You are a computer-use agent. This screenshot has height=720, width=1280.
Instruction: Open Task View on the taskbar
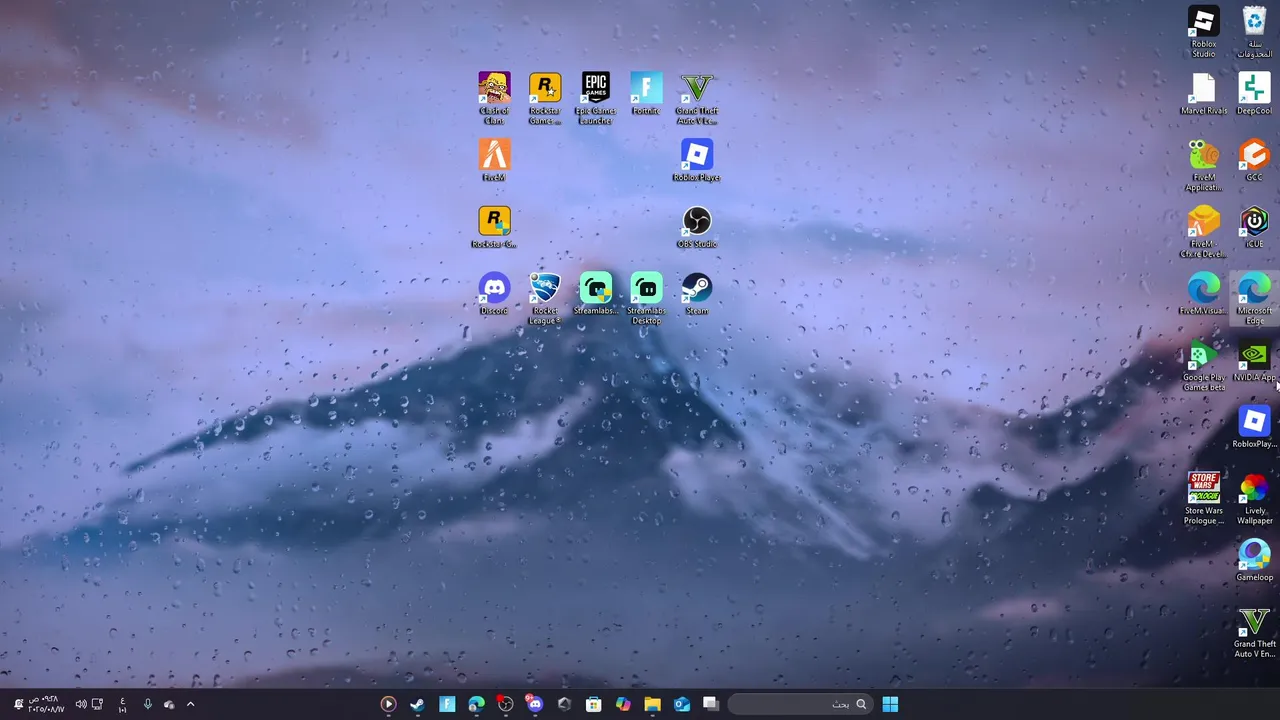(711, 704)
